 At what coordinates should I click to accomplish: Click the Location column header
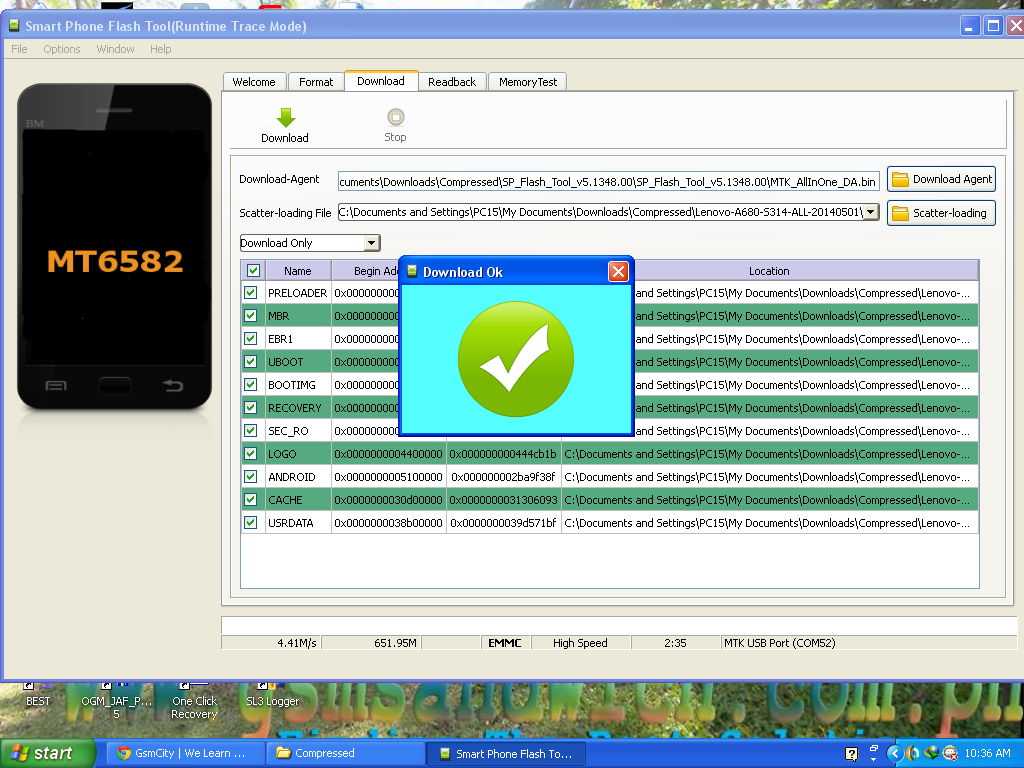(769, 271)
